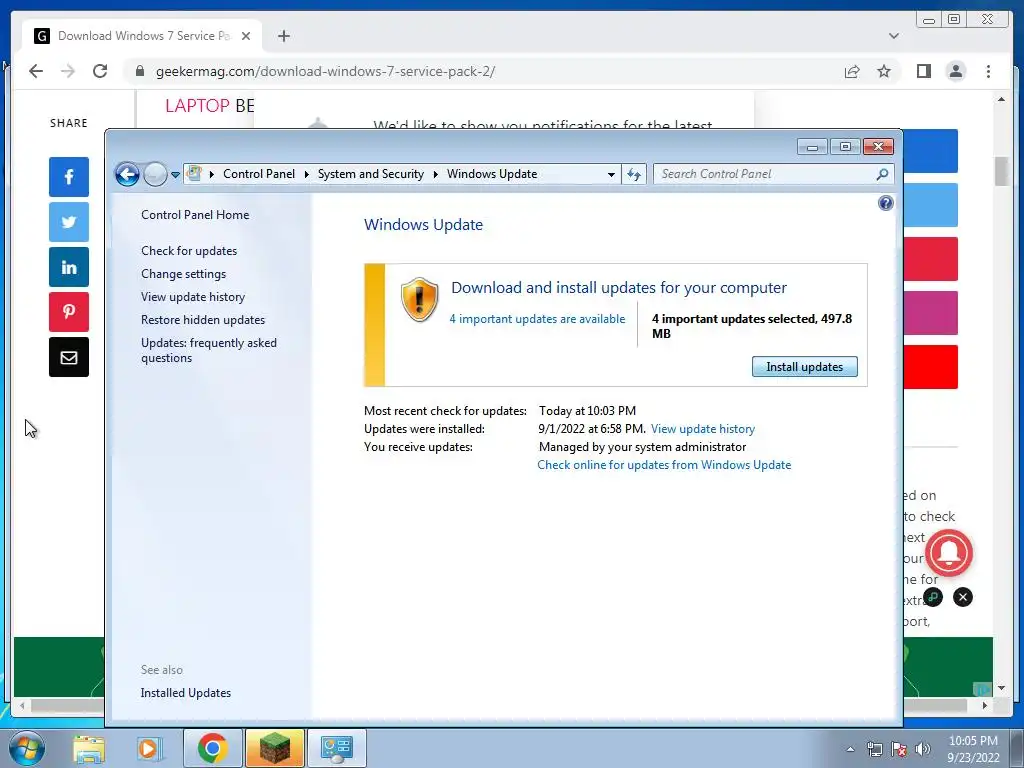This screenshot has width=1024, height=768.
Task: Toggle Chrome side panel
Action: [x=923, y=71]
